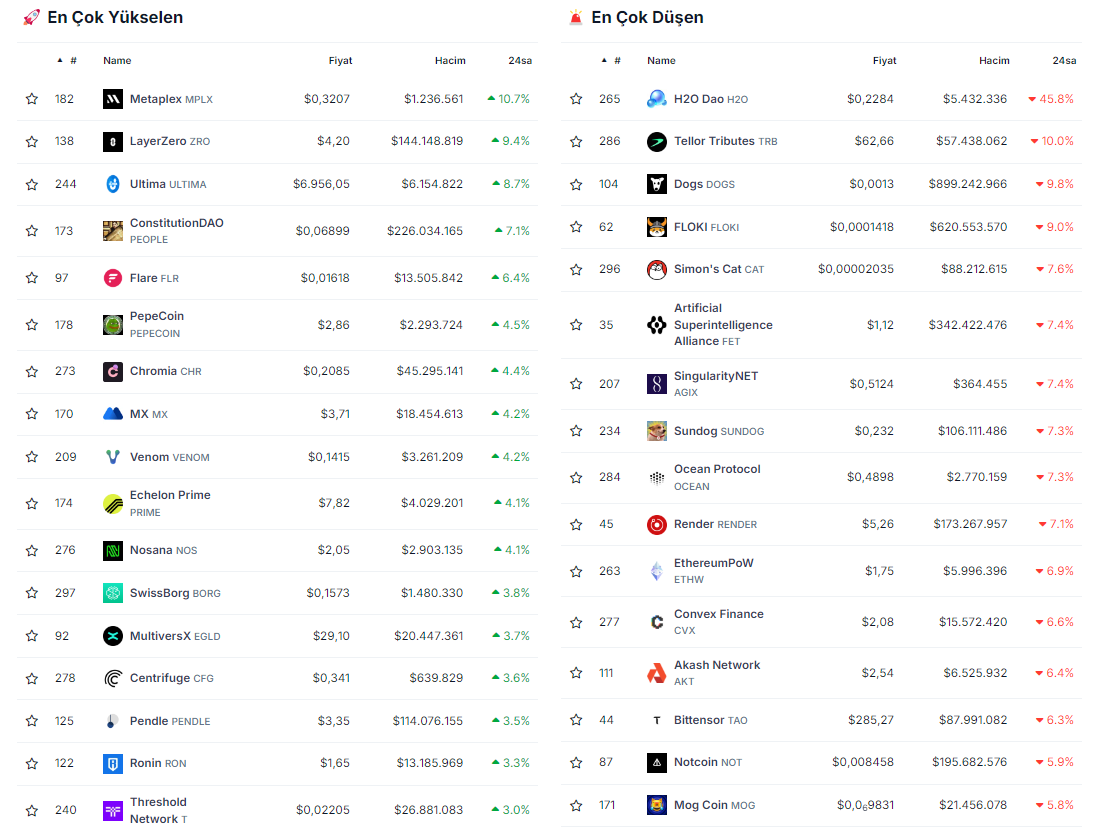Open the Ocean Protocol coin page
The height and width of the screenshot is (828, 1116).
coord(717,477)
